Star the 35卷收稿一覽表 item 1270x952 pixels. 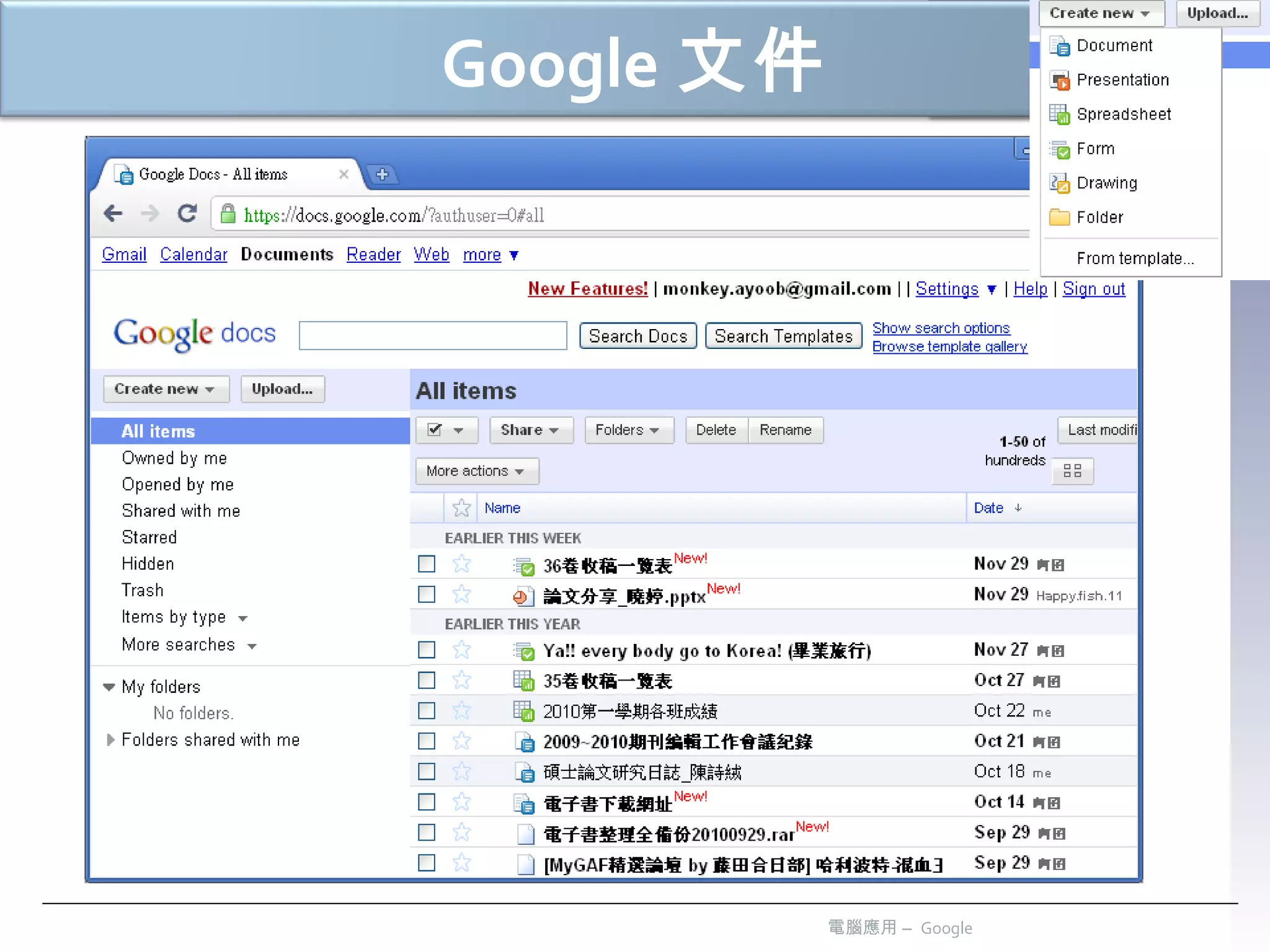click(x=461, y=680)
